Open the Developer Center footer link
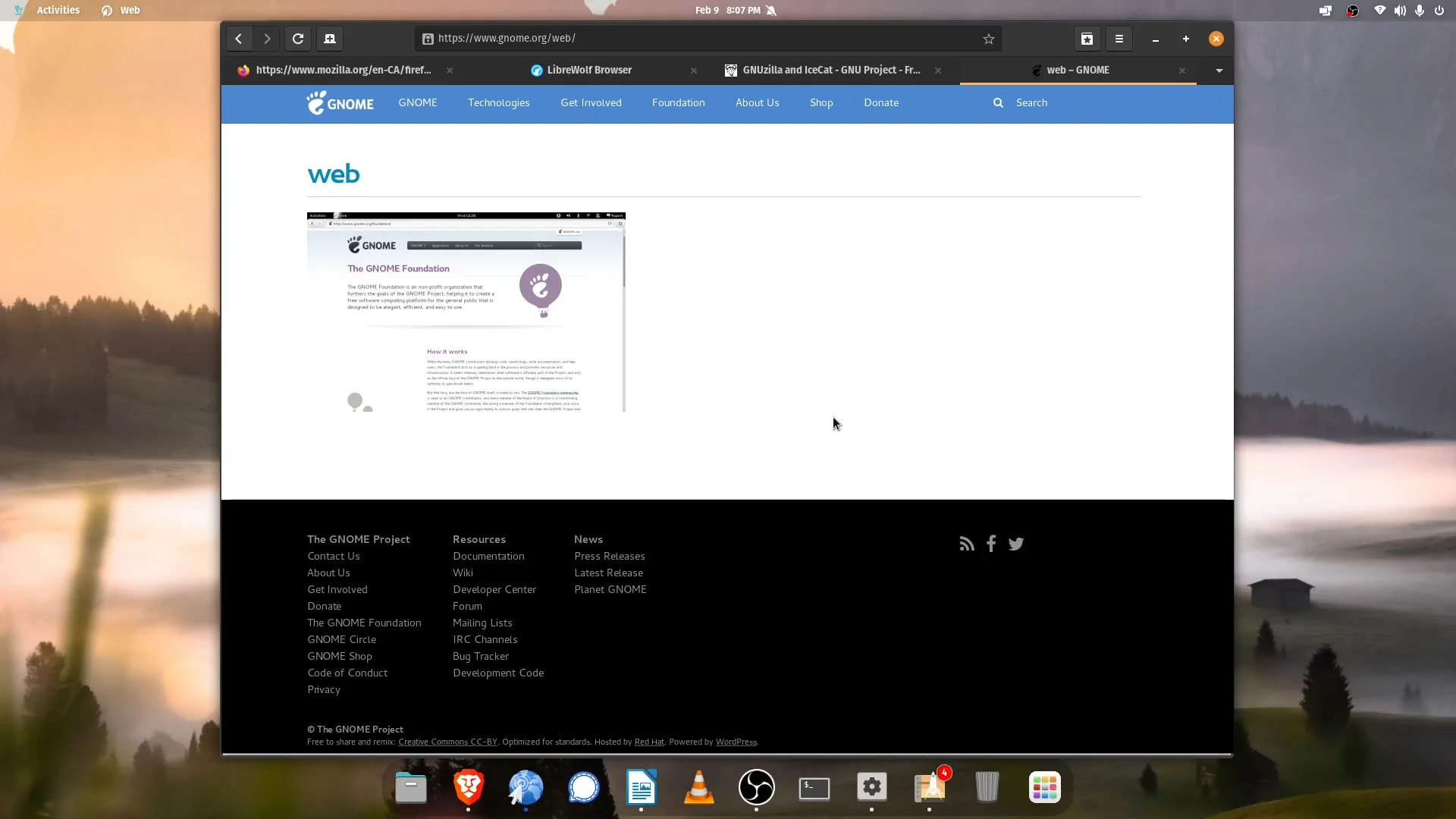Image resolution: width=1456 pixels, height=819 pixels. coord(494,590)
